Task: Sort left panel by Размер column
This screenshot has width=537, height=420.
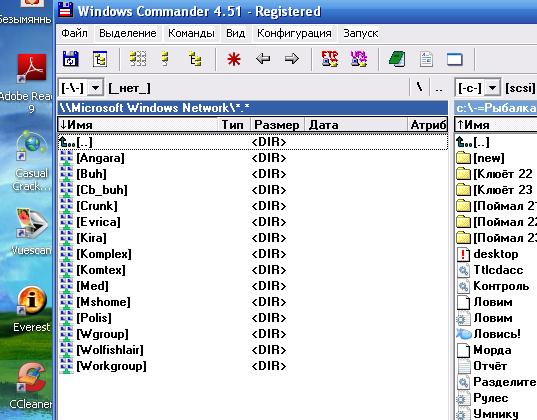Action: click(x=277, y=125)
